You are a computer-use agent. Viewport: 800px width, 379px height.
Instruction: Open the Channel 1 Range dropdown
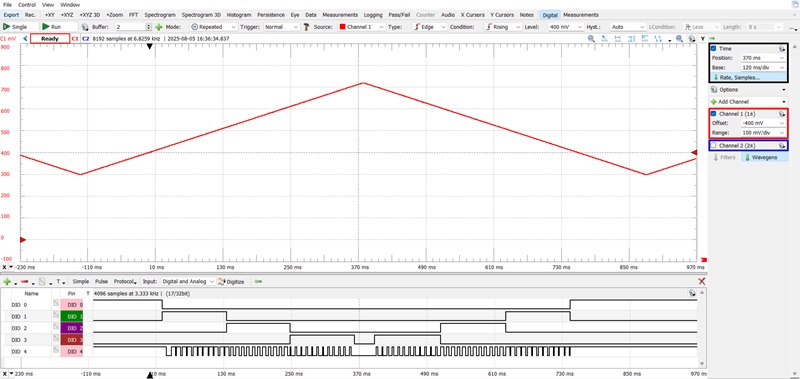pyautogui.click(x=763, y=133)
